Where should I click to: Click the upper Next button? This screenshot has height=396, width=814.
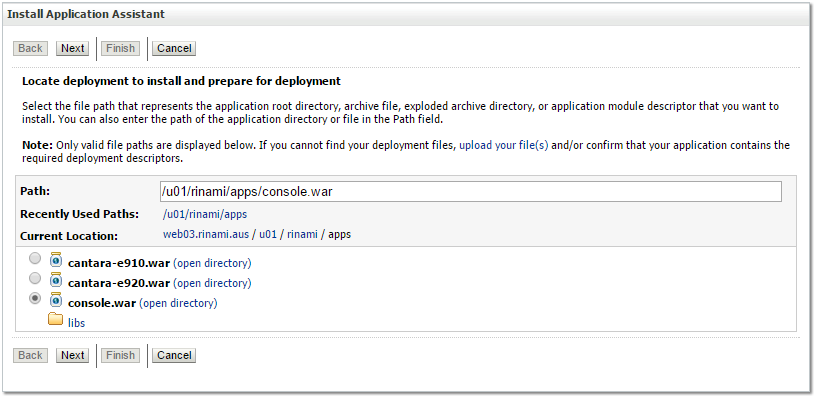tap(72, 48)
